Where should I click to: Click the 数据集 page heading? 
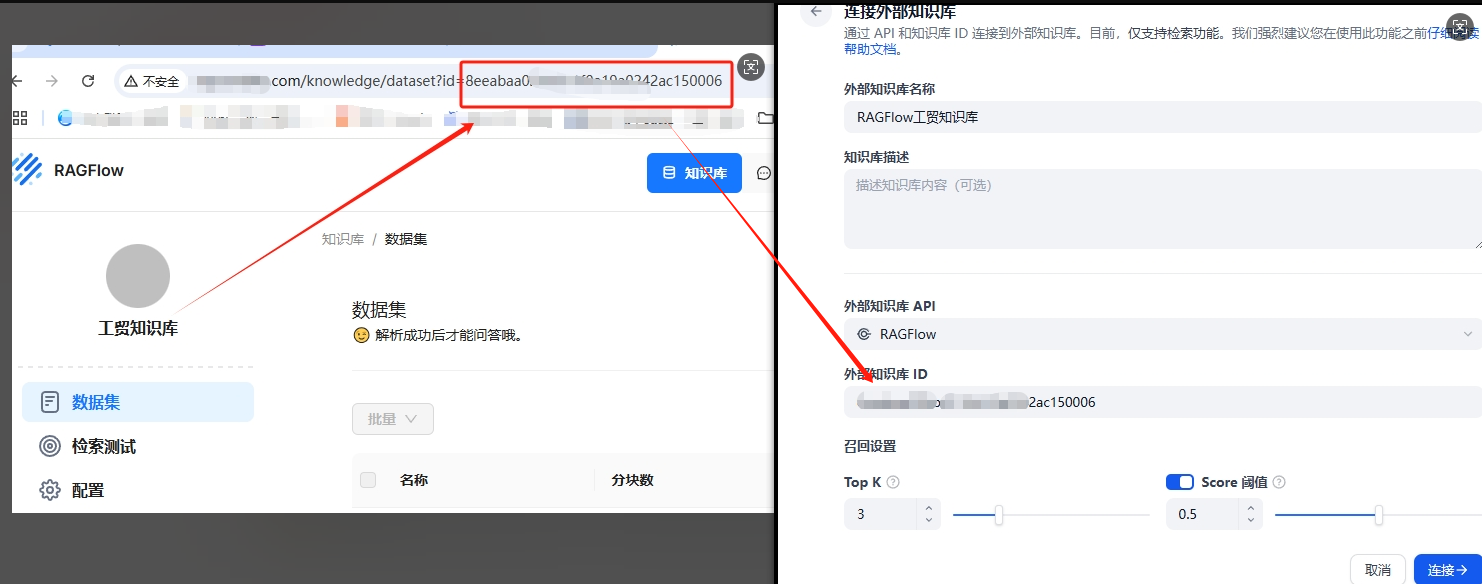pyautogui.click(x=379, y=310)
